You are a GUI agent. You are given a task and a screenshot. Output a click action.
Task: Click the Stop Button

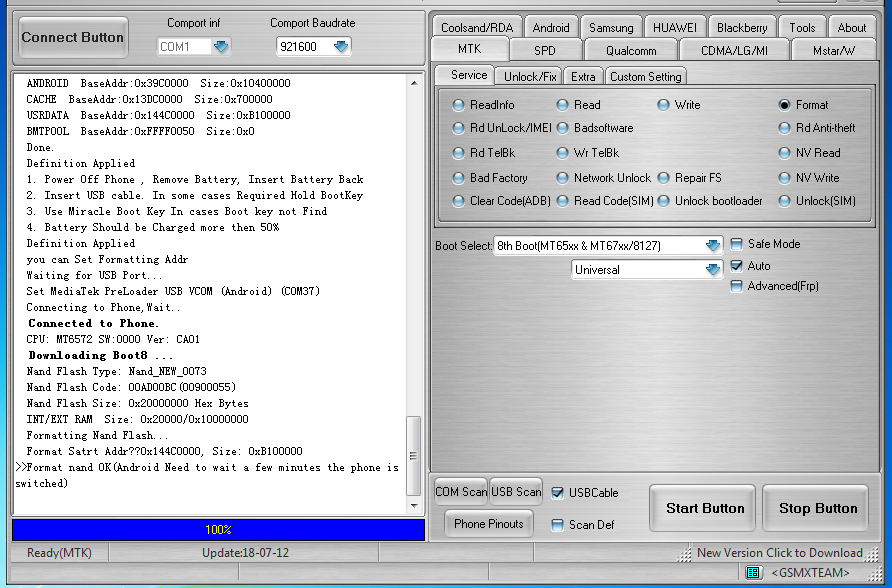[x=816, y=508]
